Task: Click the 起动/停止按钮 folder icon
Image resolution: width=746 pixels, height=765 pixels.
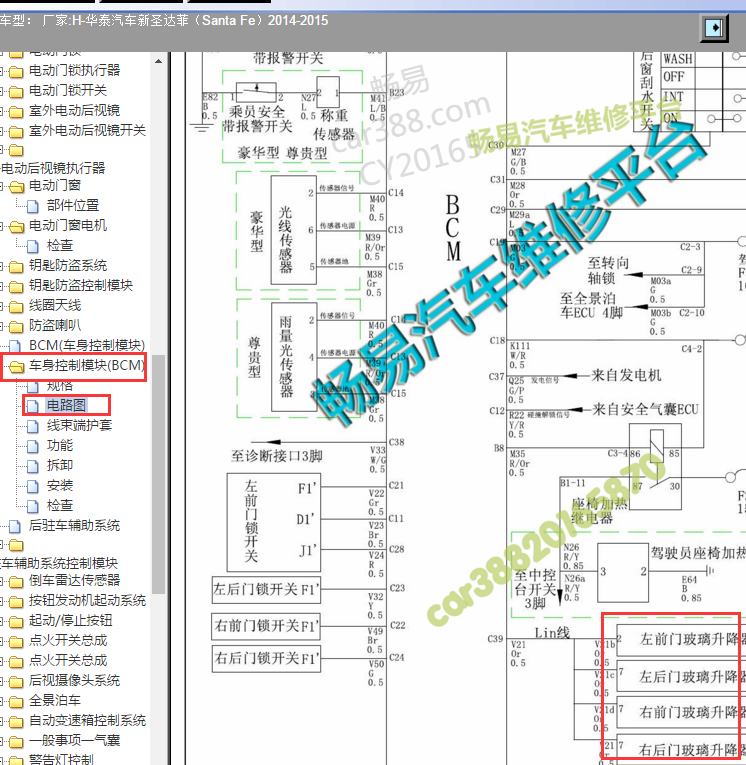Action: click(16, 622)
